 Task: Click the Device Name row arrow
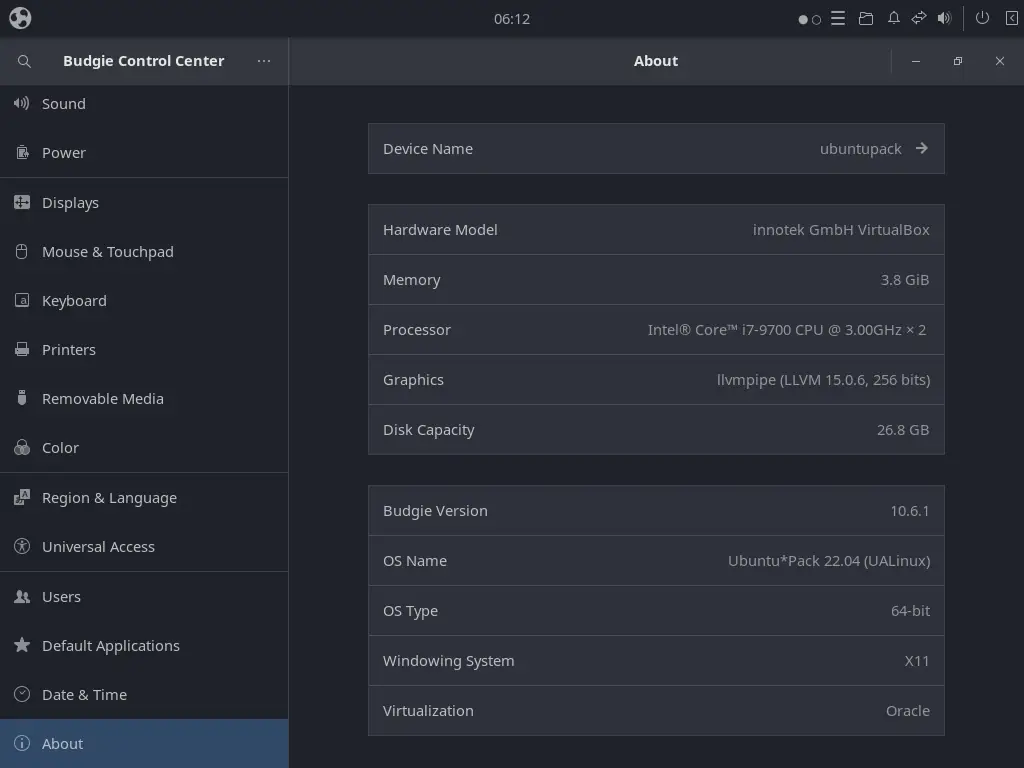click(921, 149)
